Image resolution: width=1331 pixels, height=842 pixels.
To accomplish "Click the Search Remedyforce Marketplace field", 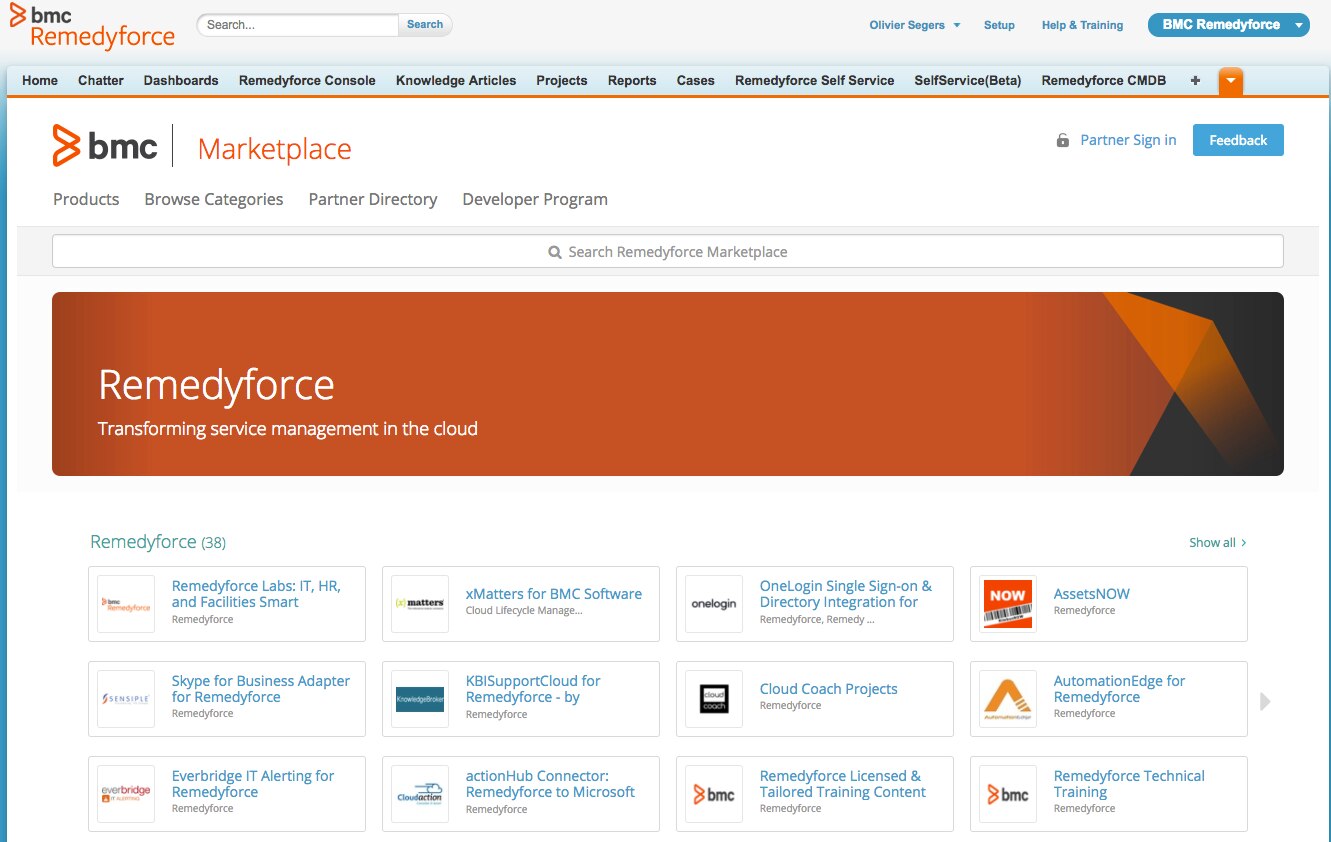I will click(668, 252).
